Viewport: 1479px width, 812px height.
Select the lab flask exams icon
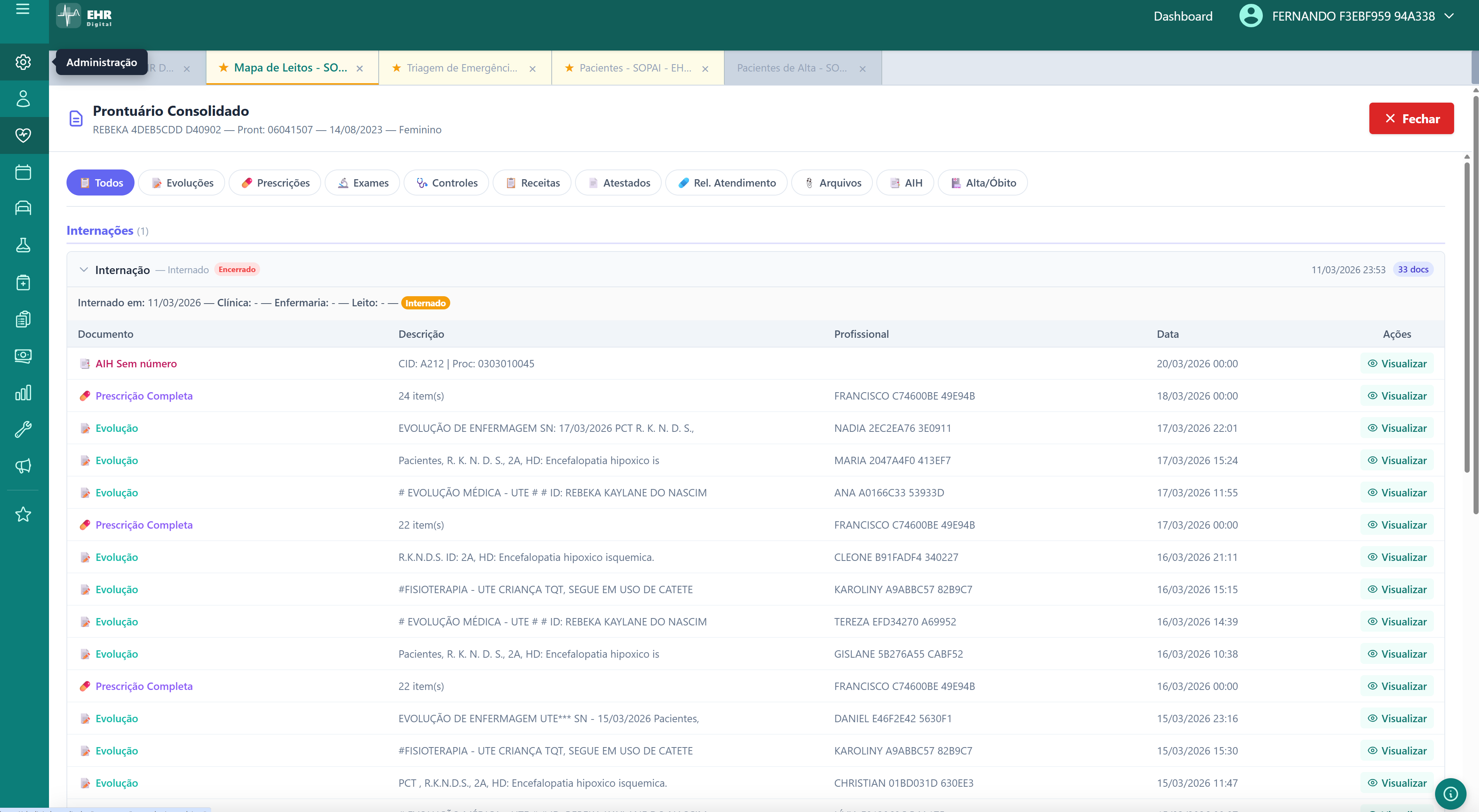[23, 245]
